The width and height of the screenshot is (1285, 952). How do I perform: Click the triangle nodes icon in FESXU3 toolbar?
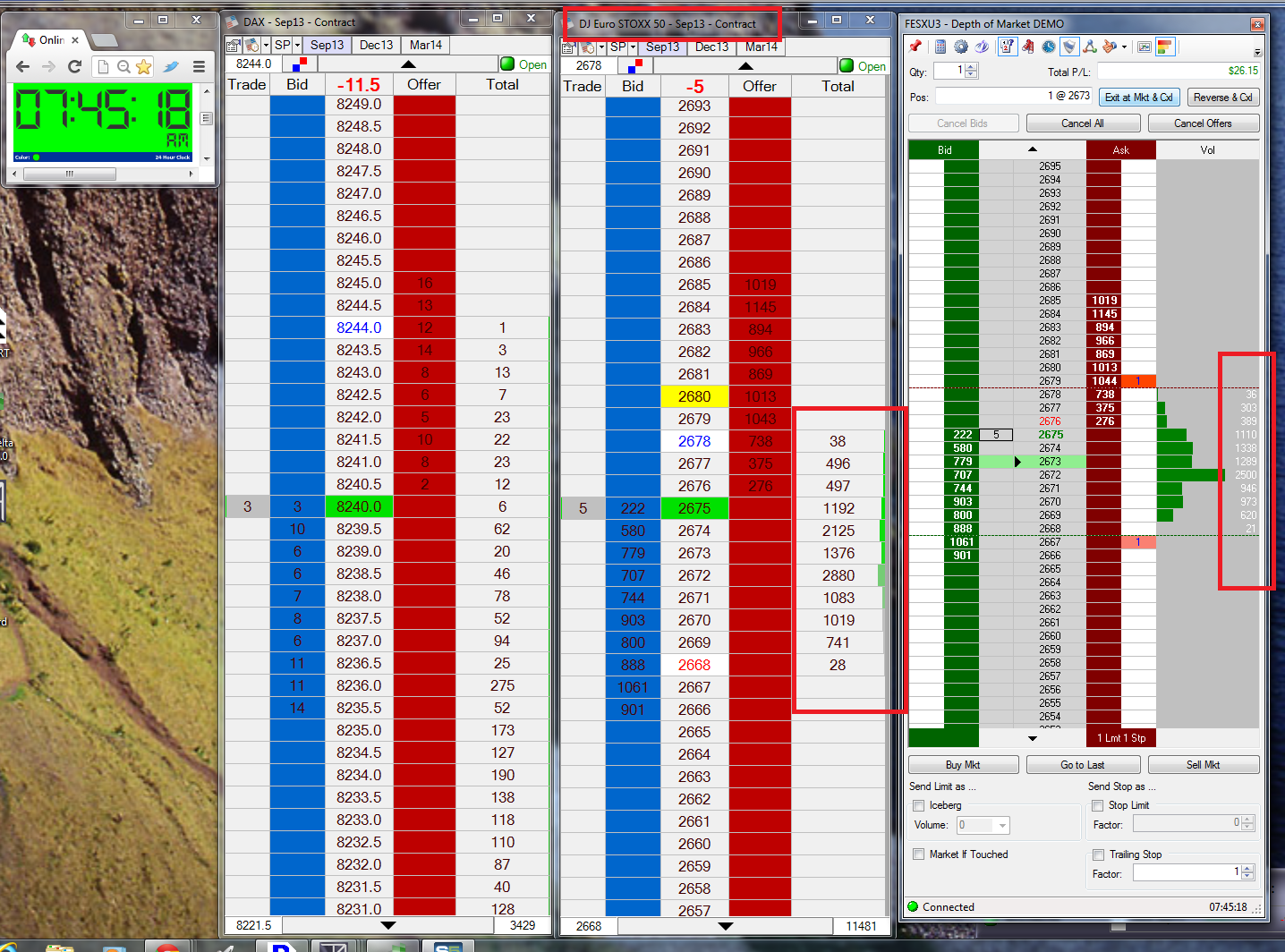tap(1090, 47)
